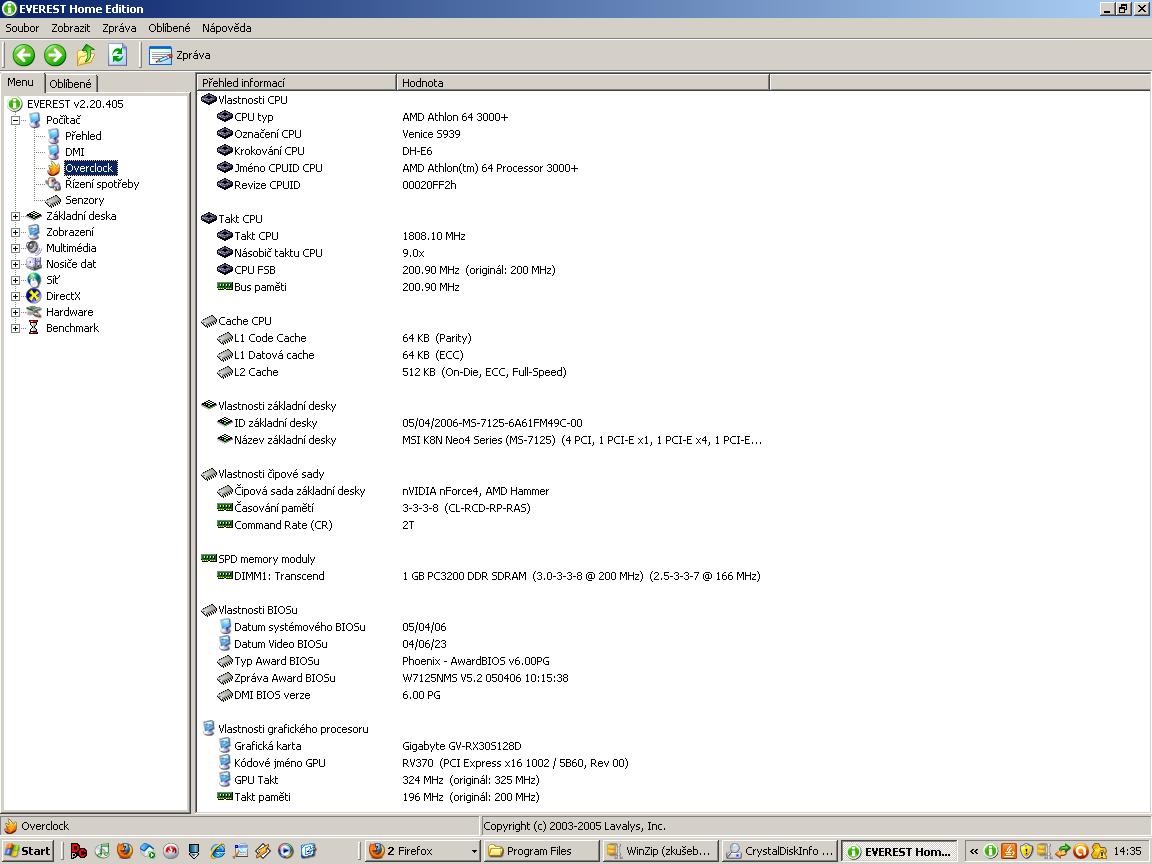Select Senzory tree item
Viewport: 1152px width, 864px height.
[x=84, y=200]
